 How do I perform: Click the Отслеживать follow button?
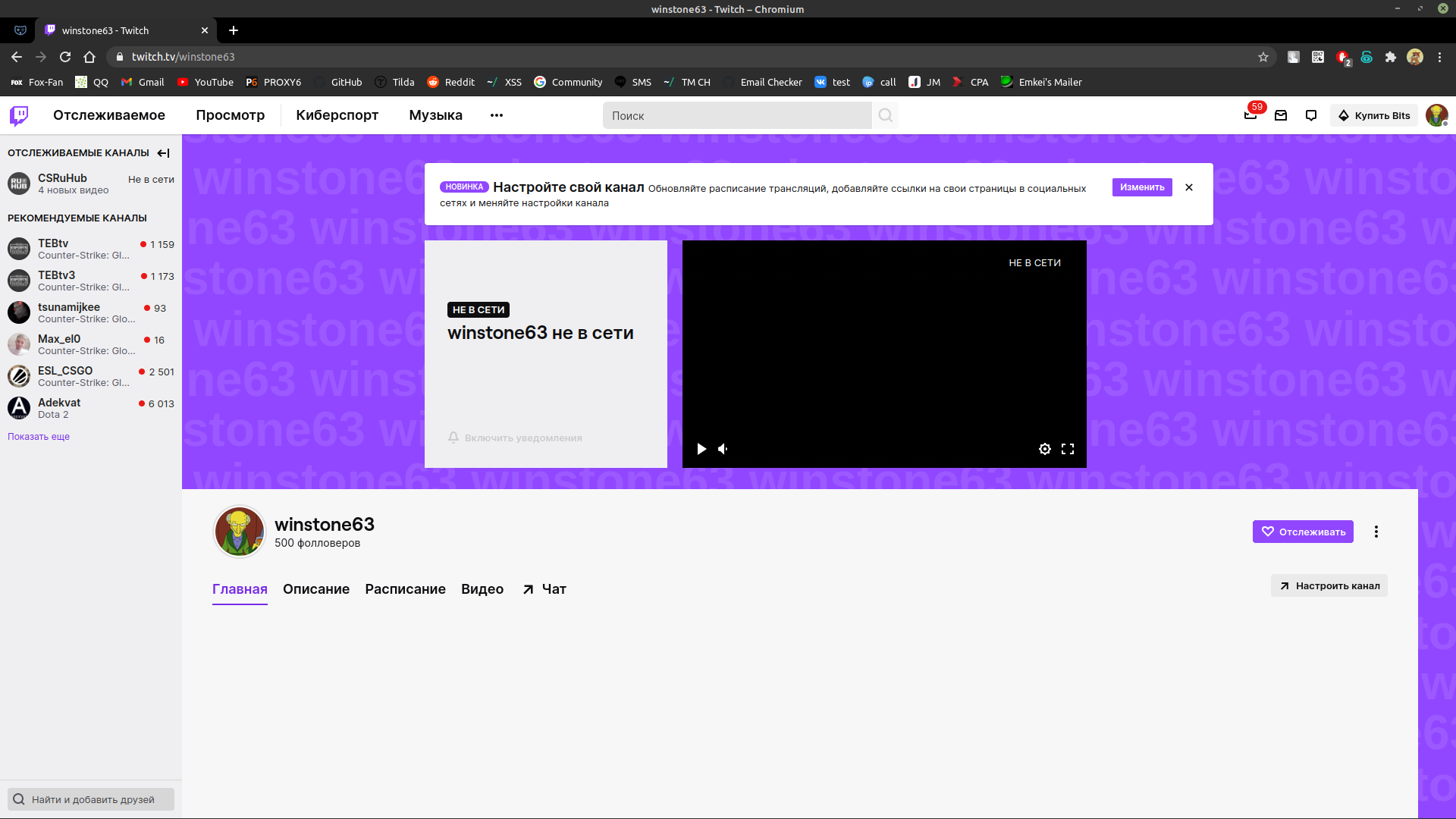(1303, 532)
